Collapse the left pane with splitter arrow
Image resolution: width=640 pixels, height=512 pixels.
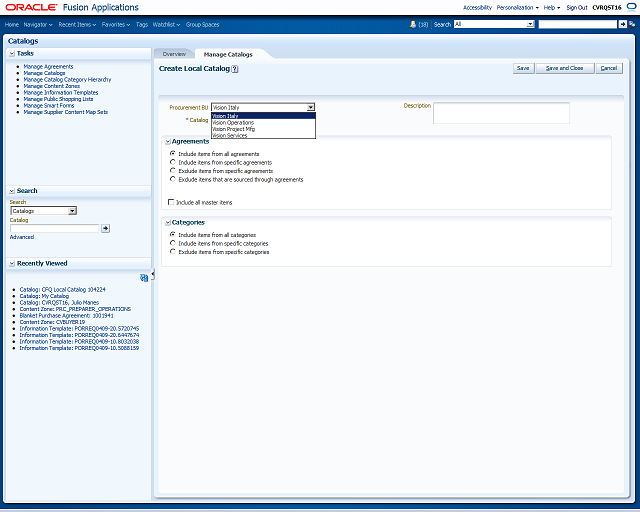[x=153, y=275]
